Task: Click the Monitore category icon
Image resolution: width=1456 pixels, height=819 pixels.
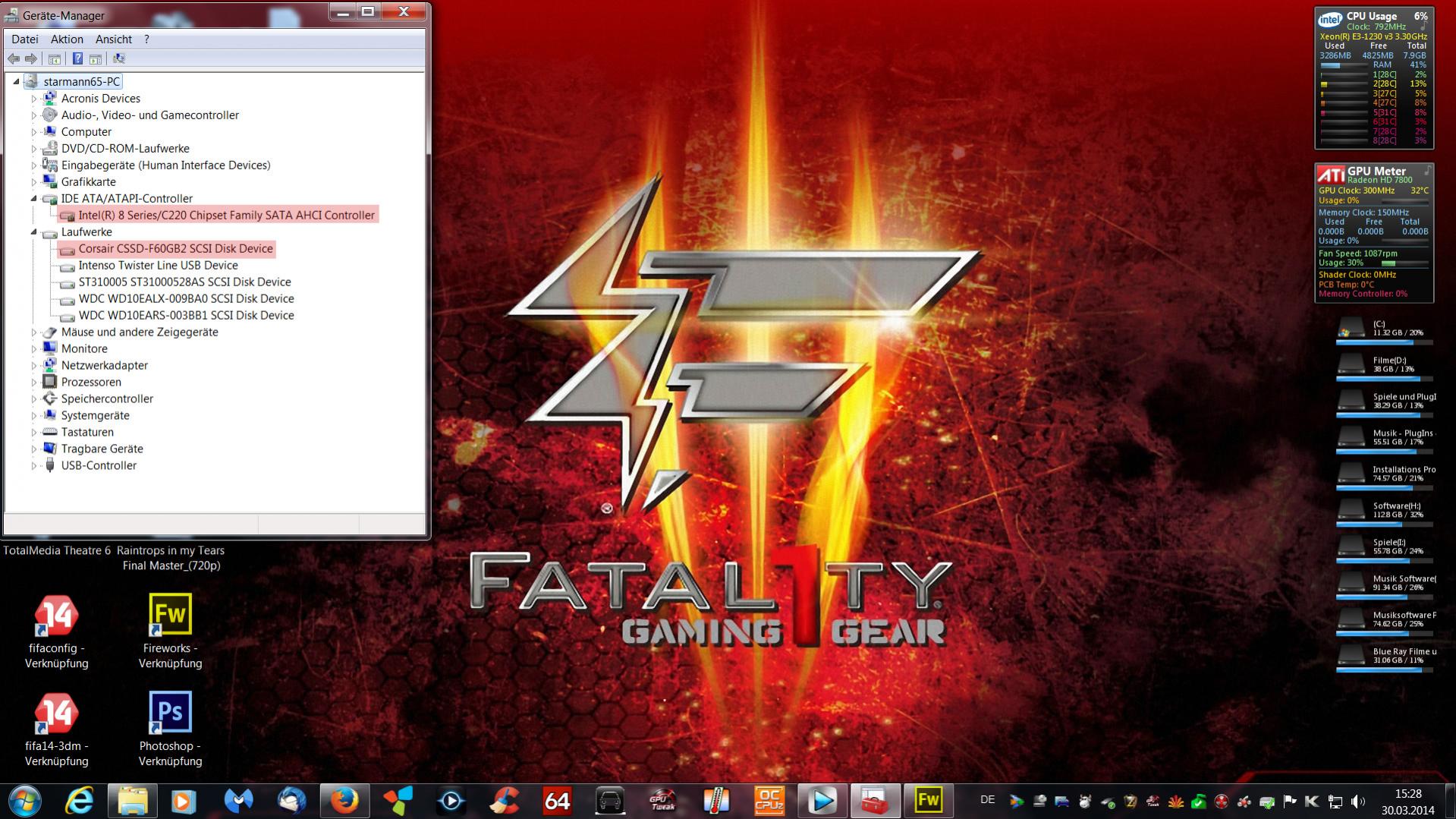Action: point(49,348)
